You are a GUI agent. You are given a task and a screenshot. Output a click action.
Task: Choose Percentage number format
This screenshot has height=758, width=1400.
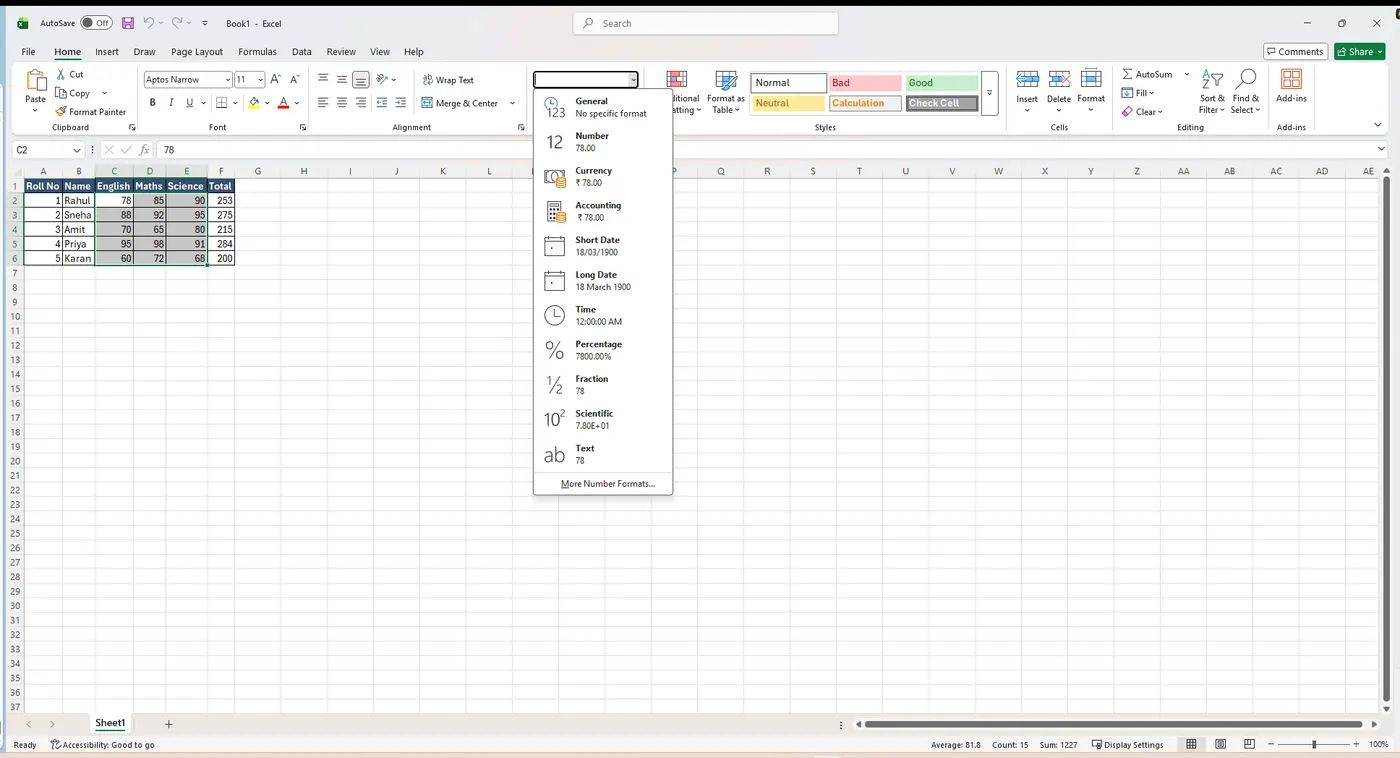click(603, 350)
